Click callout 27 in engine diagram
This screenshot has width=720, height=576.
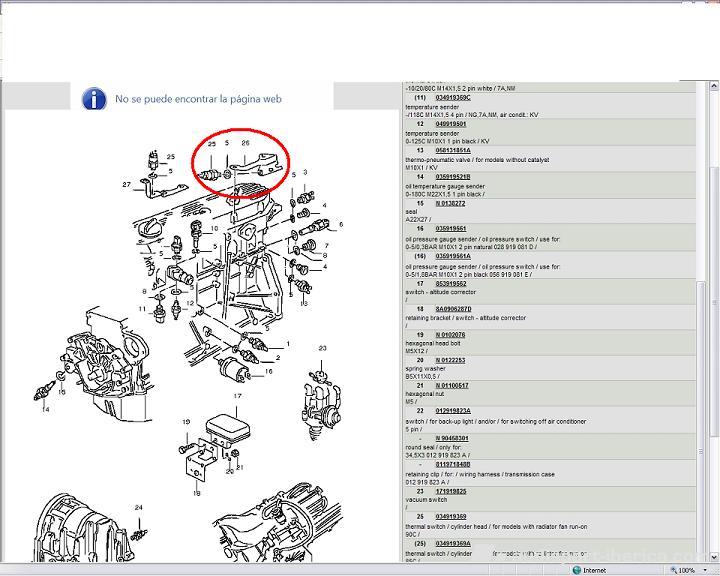pyautogui.click(x=126, y=184)
